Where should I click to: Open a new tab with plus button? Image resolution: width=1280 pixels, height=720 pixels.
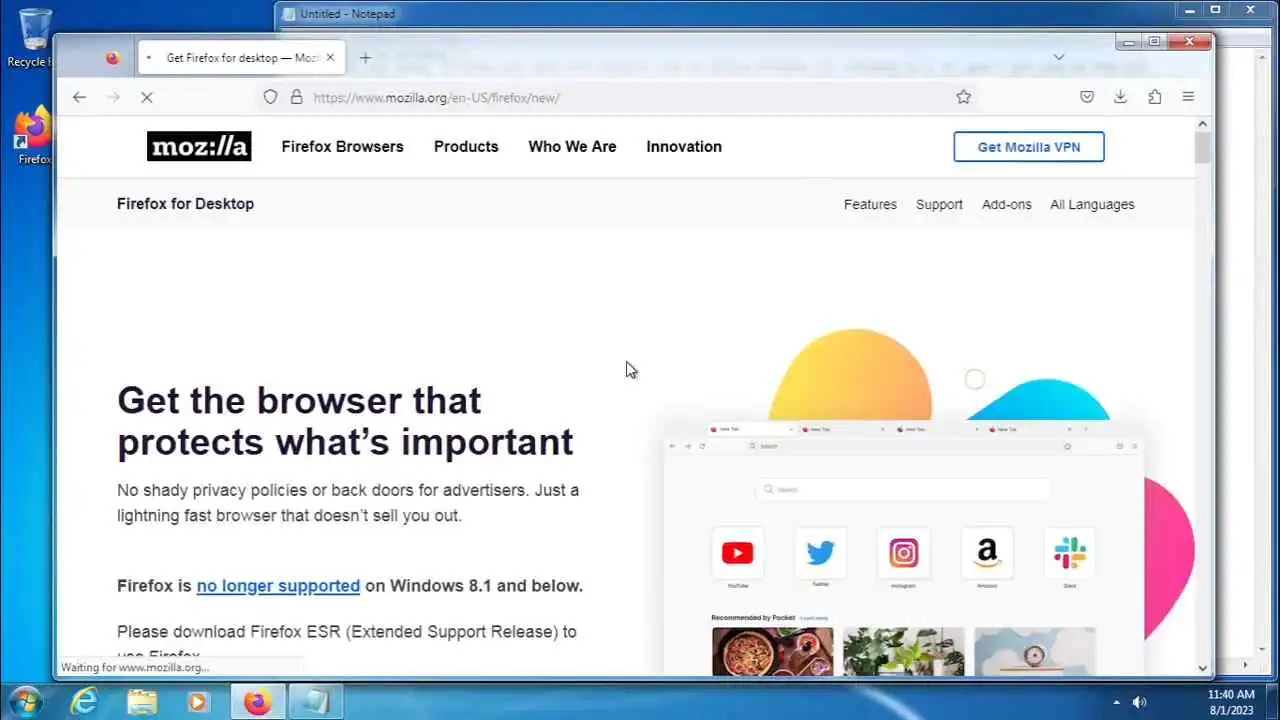click(365, 58)
